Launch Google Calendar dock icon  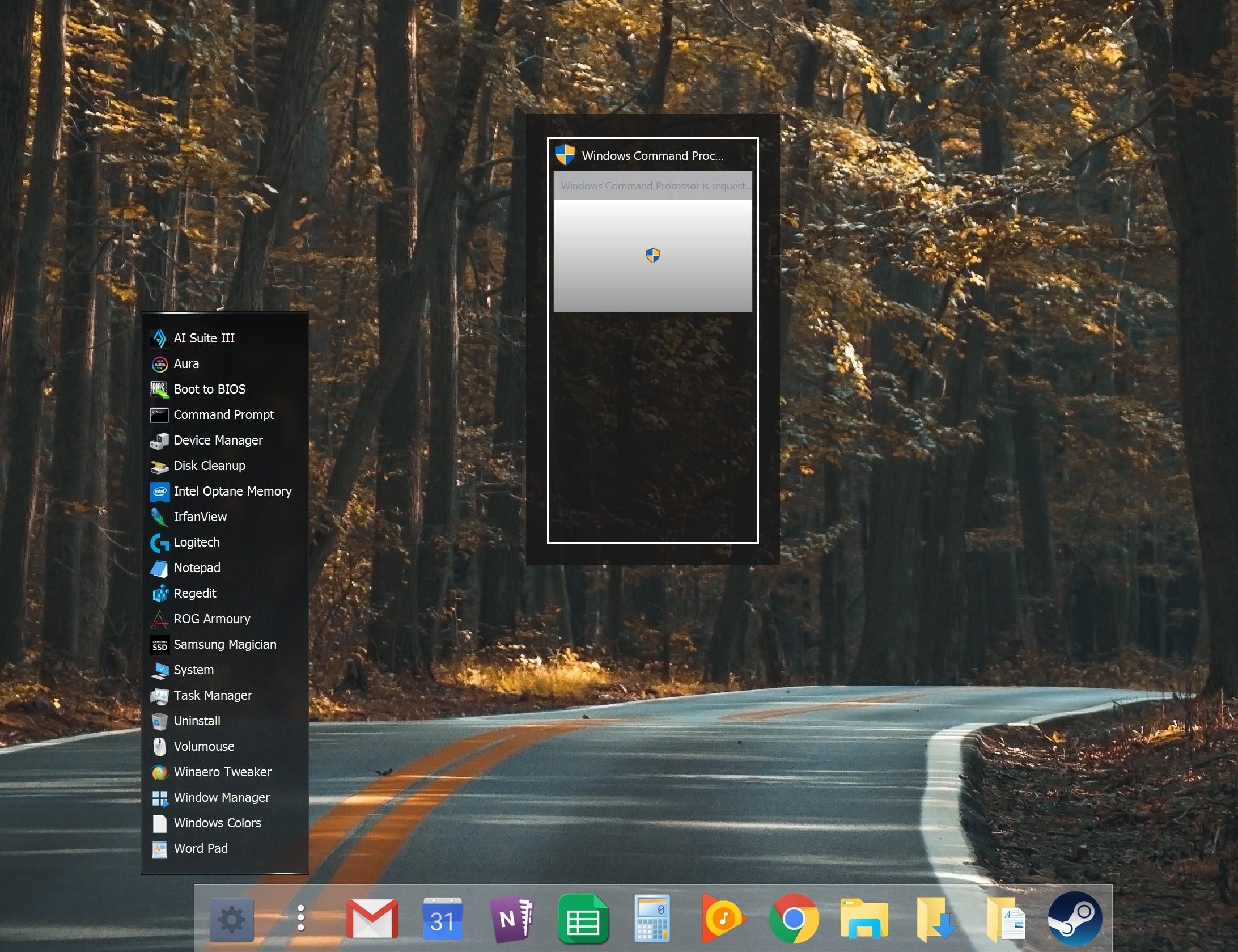(x=442, y=919)
